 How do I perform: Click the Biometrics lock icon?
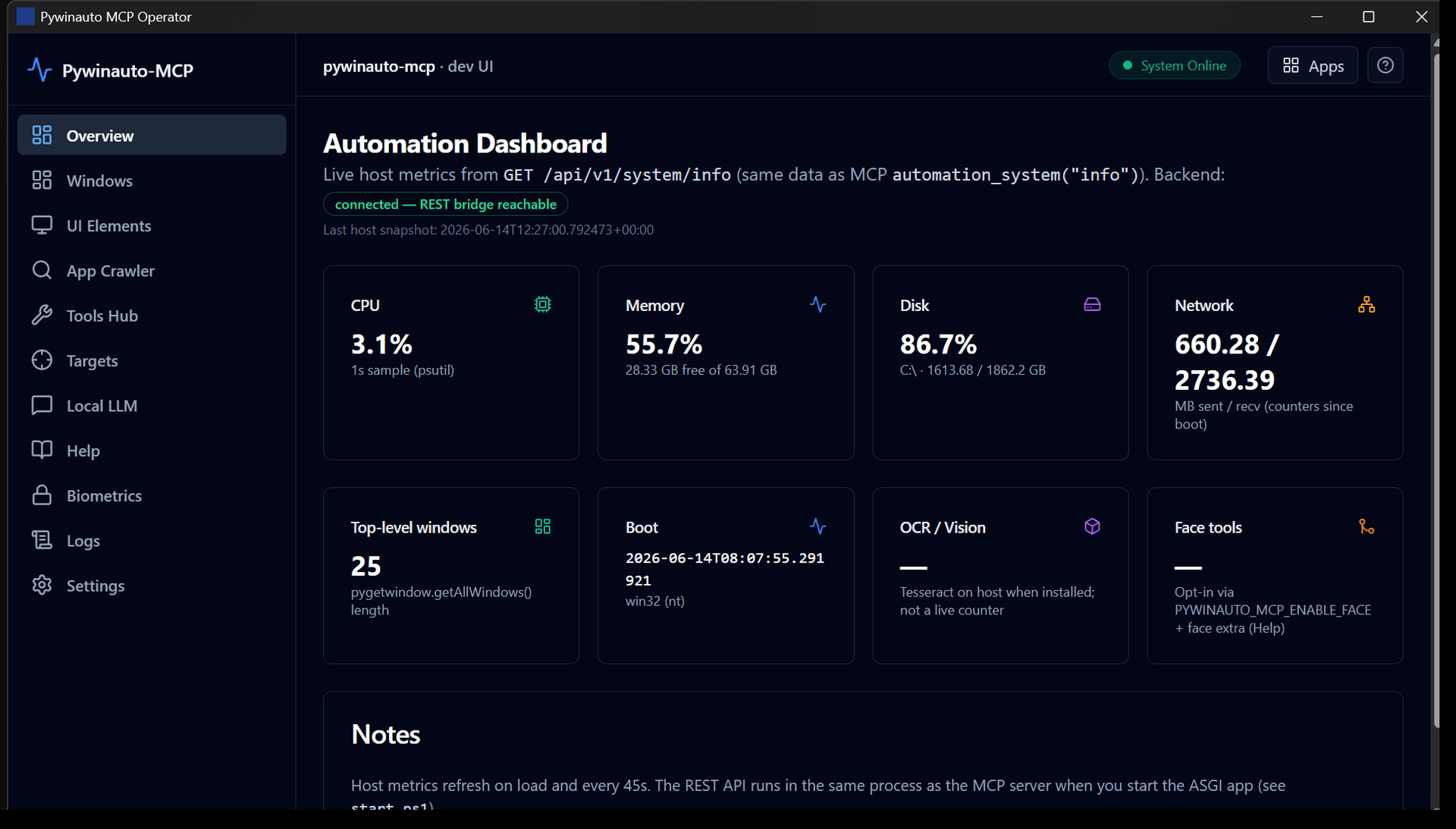pos(42,495)
